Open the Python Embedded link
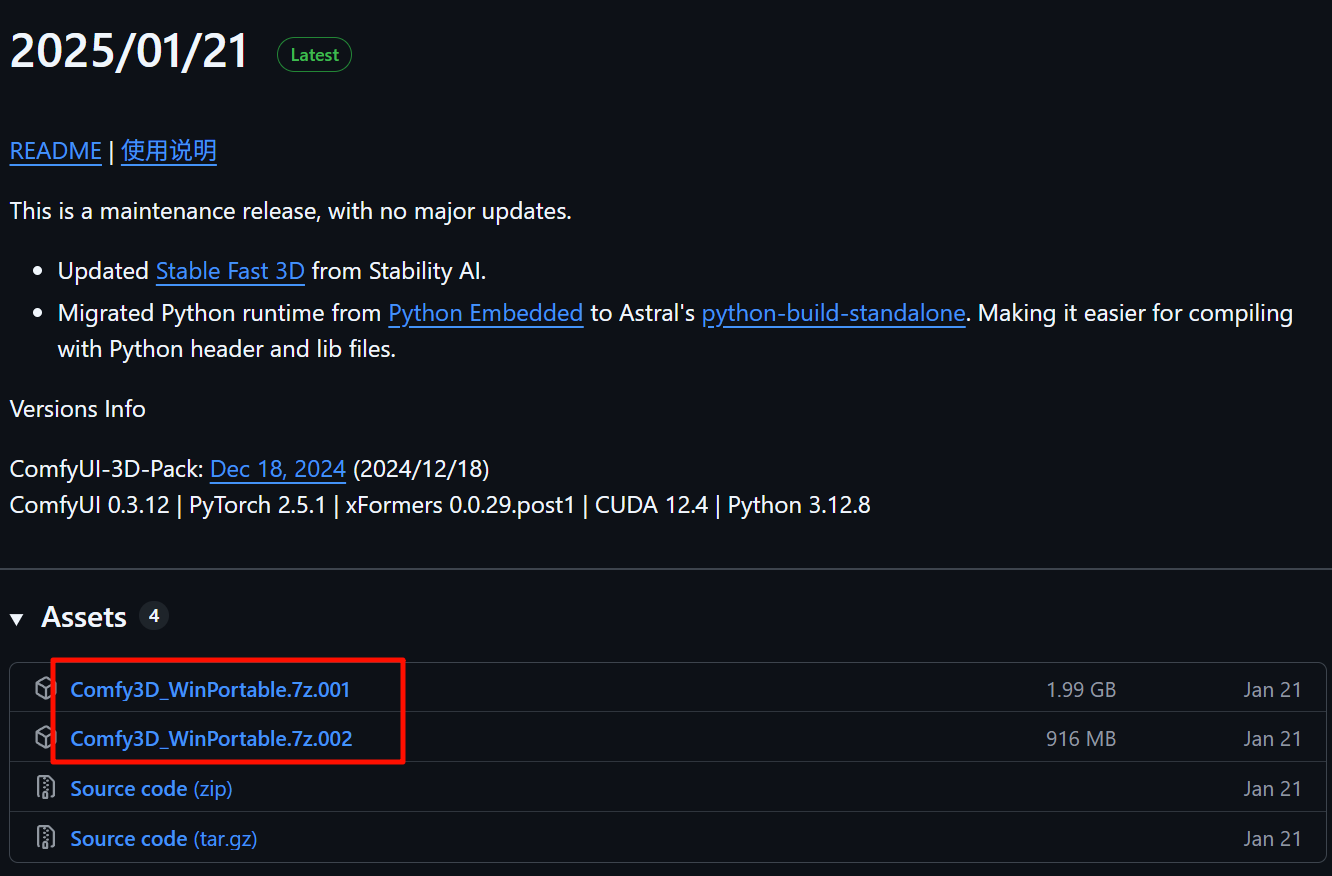This screenshot has width=1332, height=876. pos(486,313)
